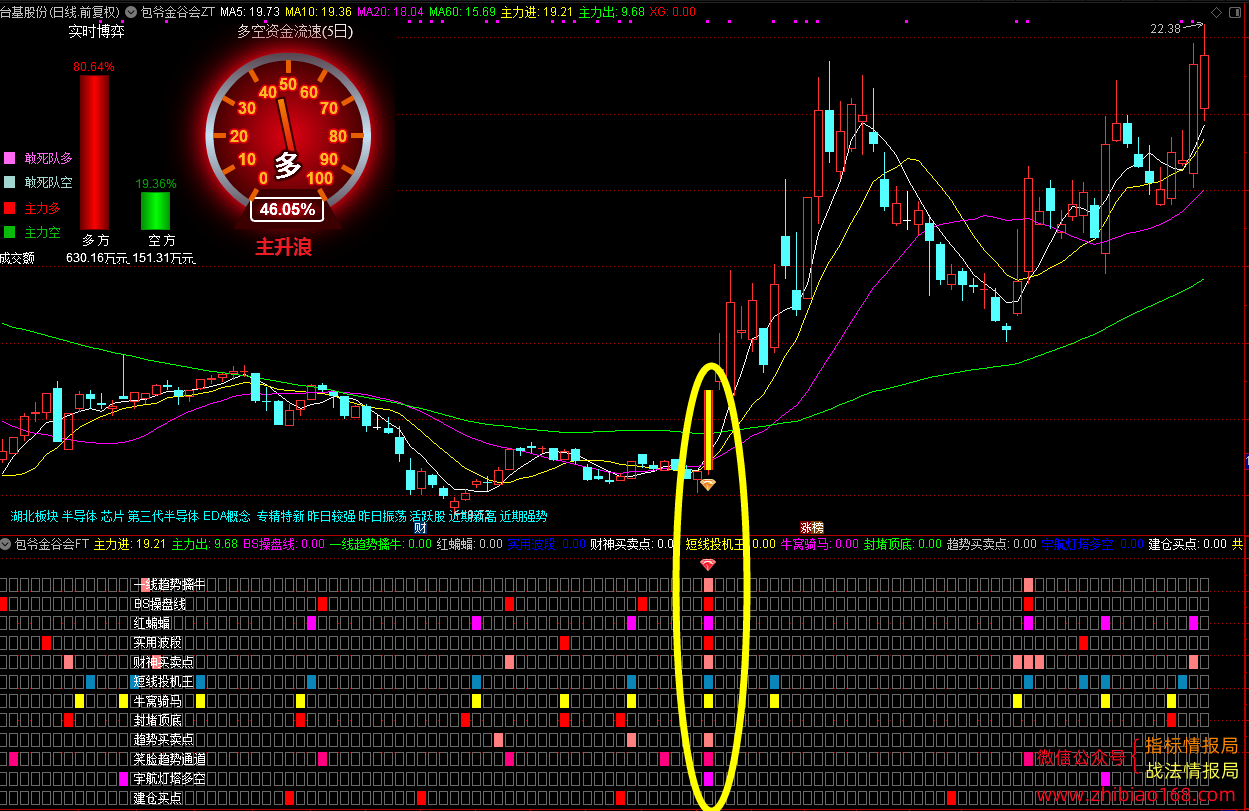Screen dimensions: 1249x811
Task: Click the 趋势买卖点 row label in the grid
Action: (163, 740)
